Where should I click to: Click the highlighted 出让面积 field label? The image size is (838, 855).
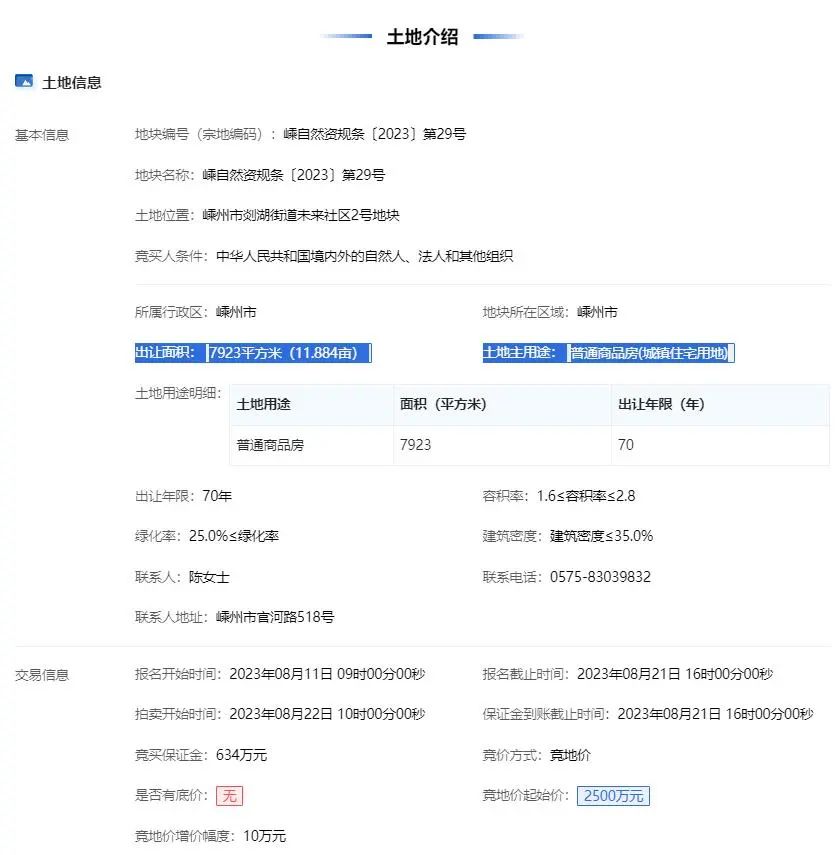(x=164, y=352)
